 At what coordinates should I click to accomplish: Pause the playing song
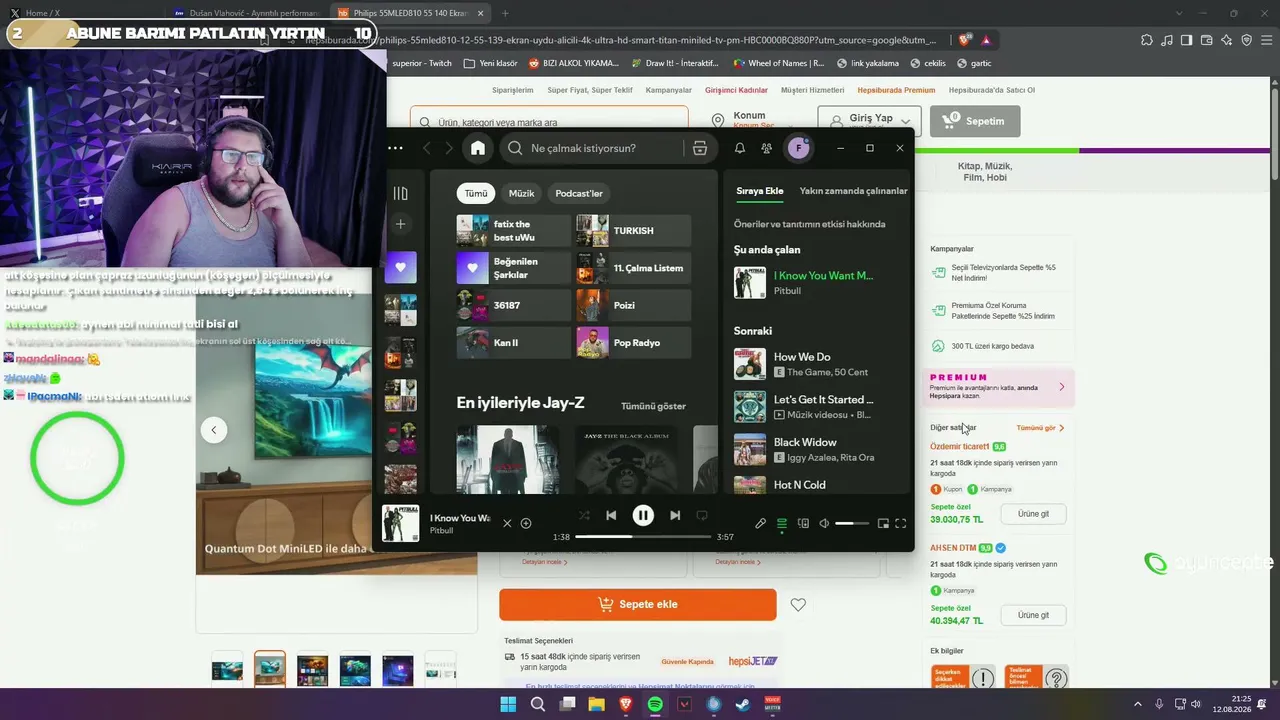[643, 516]
